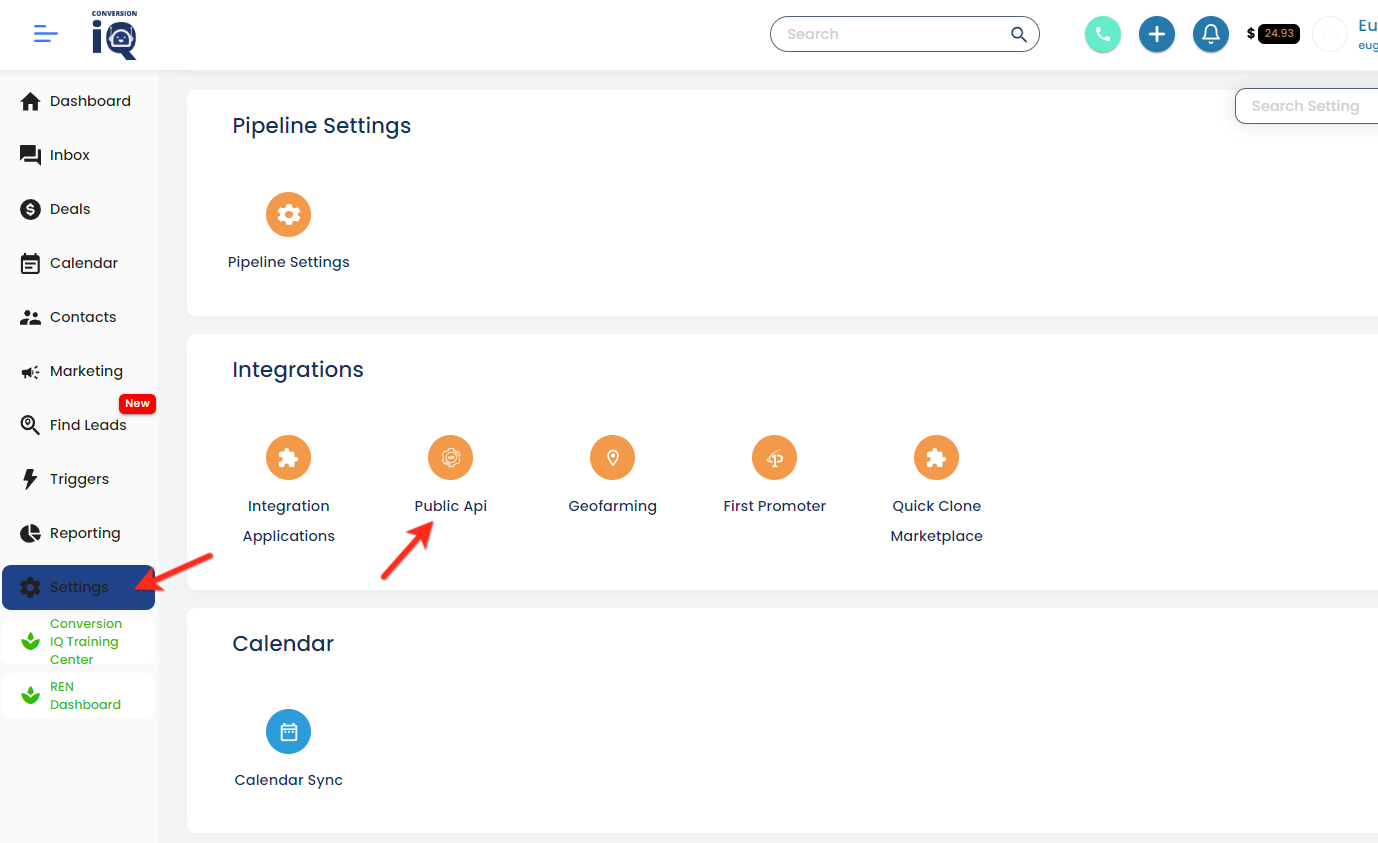Click the plus quick-add icon
This screenshot has height=843, width=1378.
(x=1157, y=35)
